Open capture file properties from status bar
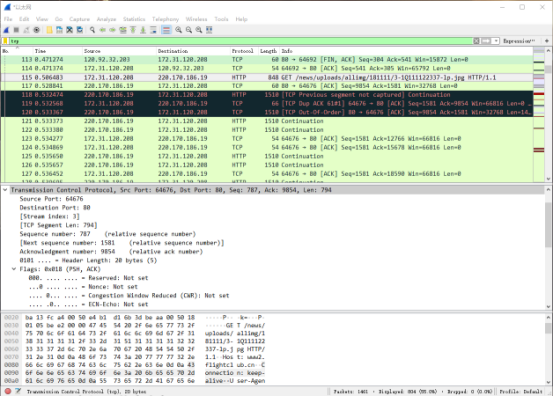Viewport: 553px width, 397px height. pyautogui.click(x=18, y=391)
